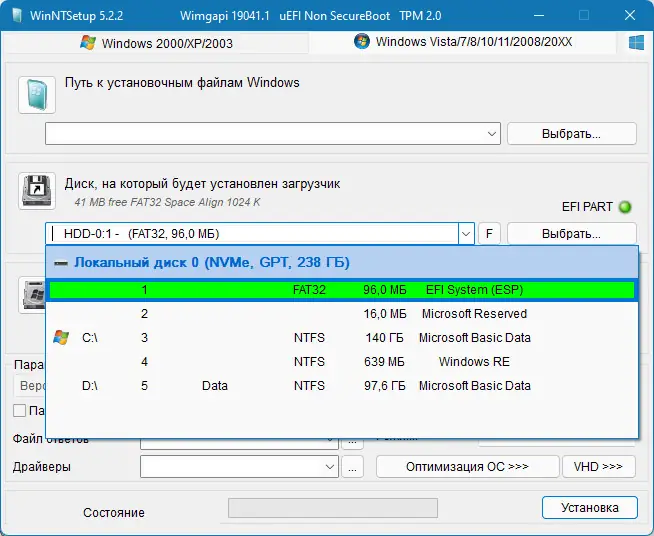Screen dimensions: 654x536
Task: Click the browse button next to Драйверы
Action: coord(352,466)
